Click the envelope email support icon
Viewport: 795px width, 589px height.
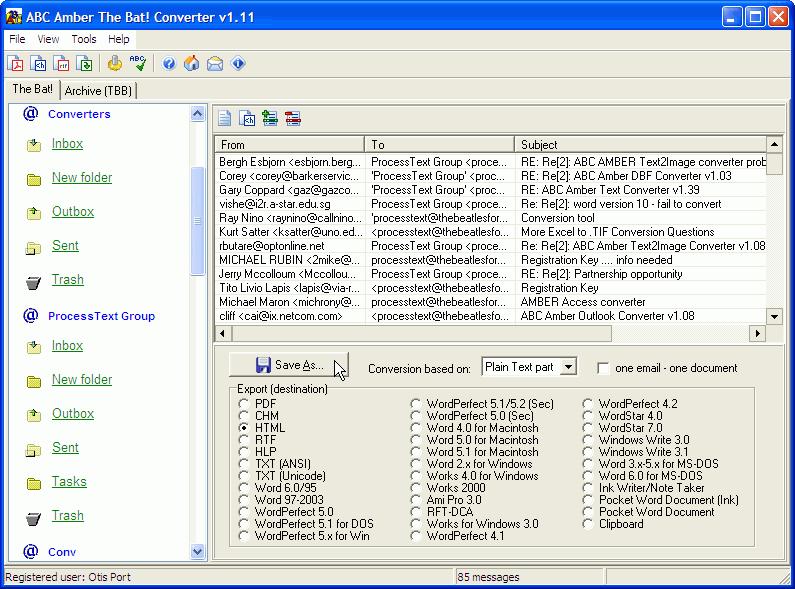215,64
